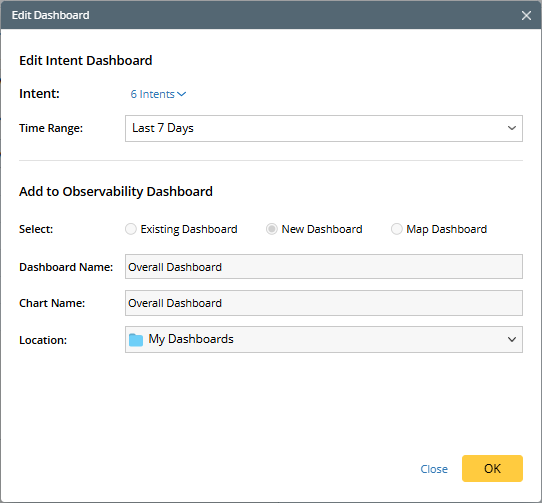
Task: Click the Location dropdown chevron arrow
Action: [512, 339]
